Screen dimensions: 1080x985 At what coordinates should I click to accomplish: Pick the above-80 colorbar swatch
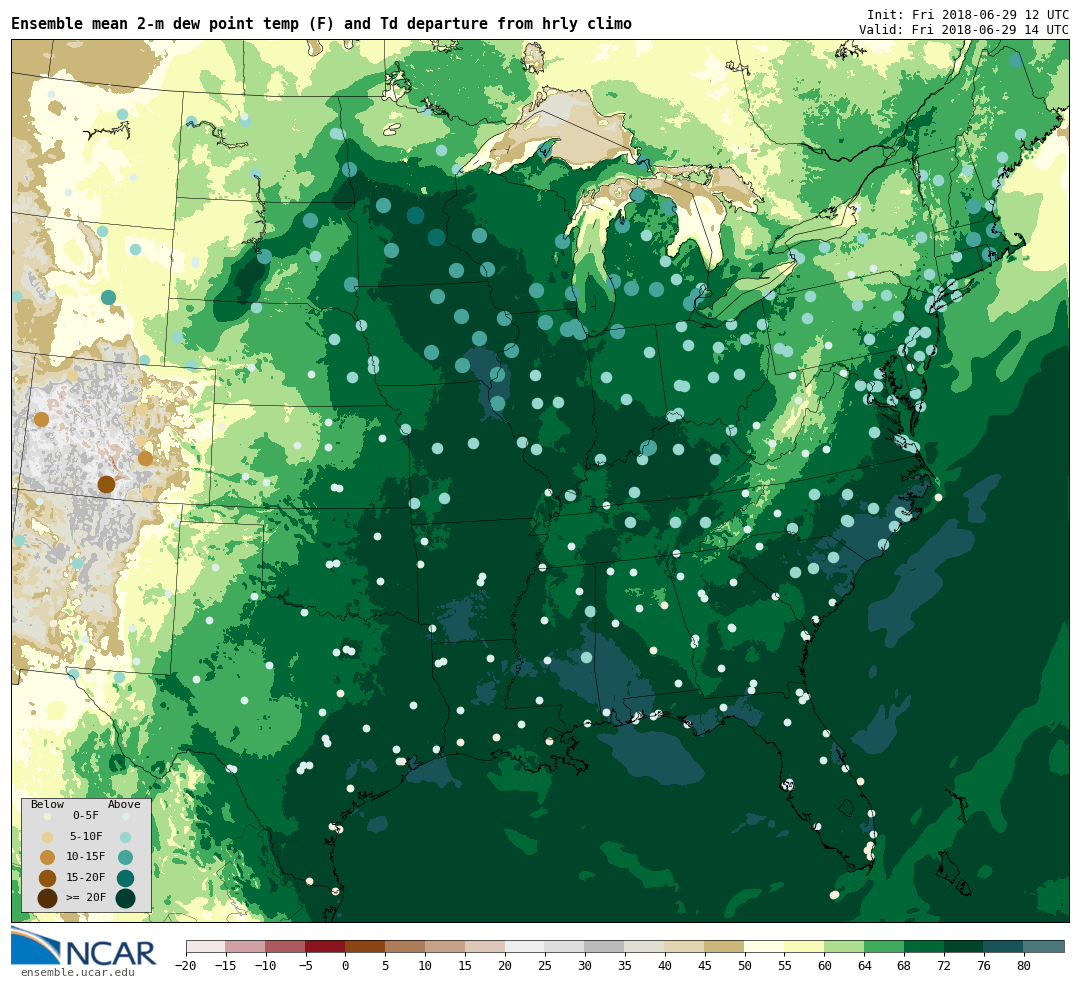point(1045,946)
